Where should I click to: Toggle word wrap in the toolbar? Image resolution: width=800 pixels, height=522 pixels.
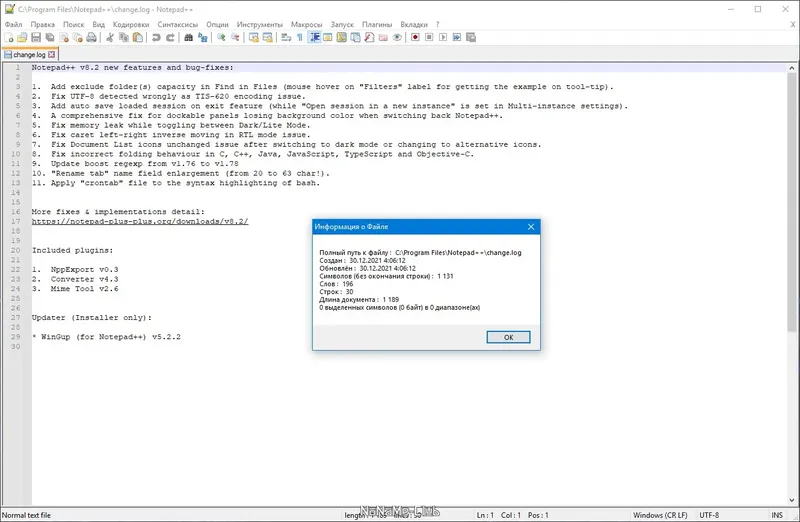pos(286,37)
